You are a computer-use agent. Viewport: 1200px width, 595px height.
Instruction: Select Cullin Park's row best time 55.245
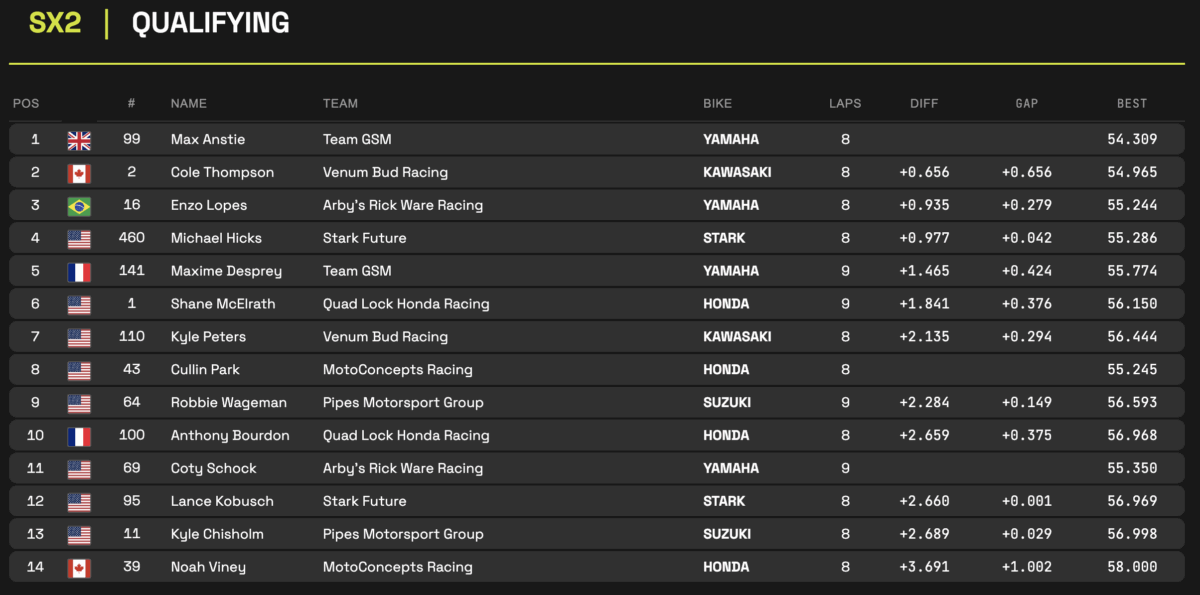click(x=1132, y=370)
